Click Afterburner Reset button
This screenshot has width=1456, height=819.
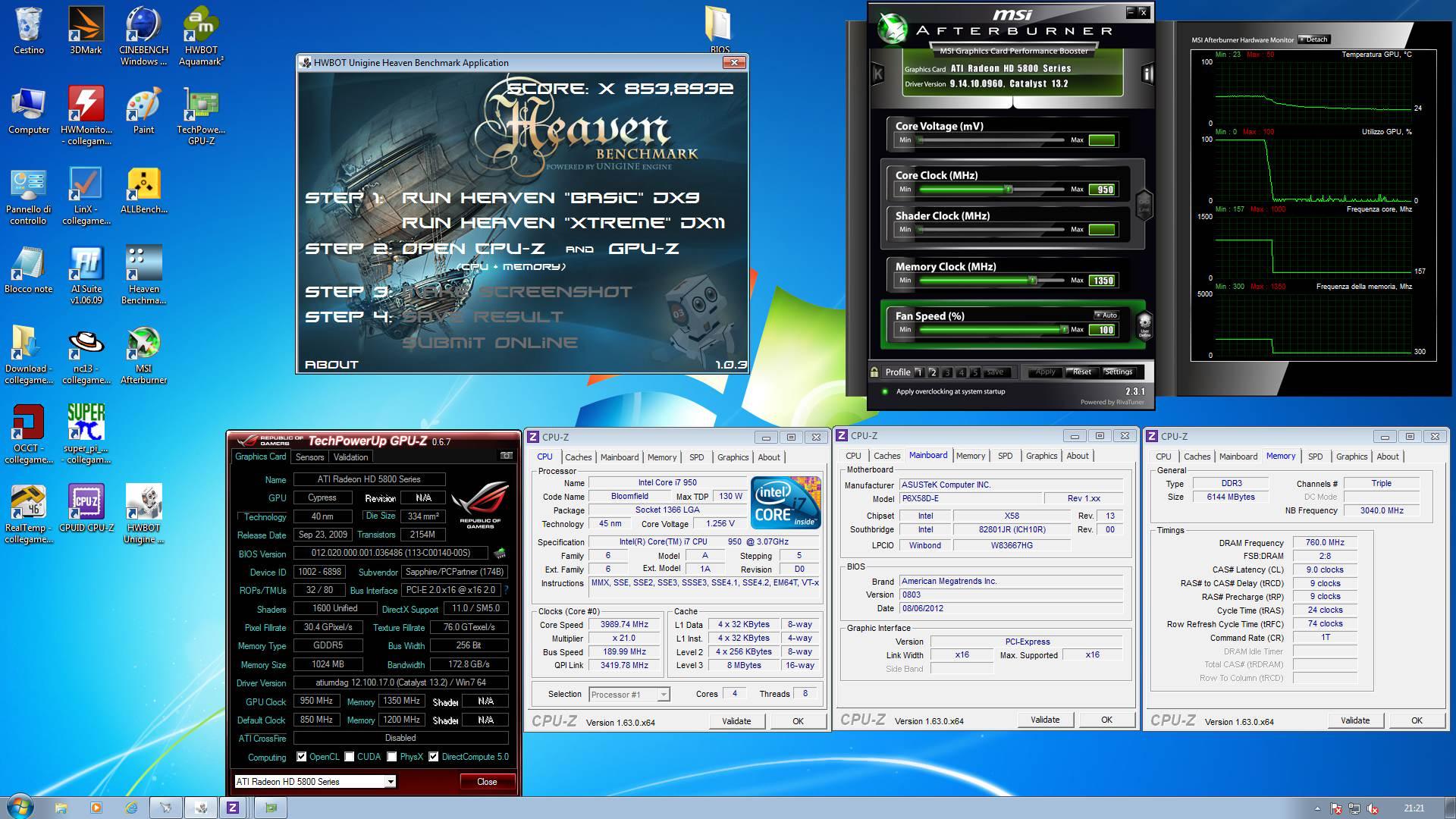click(x=1082, y=372)
